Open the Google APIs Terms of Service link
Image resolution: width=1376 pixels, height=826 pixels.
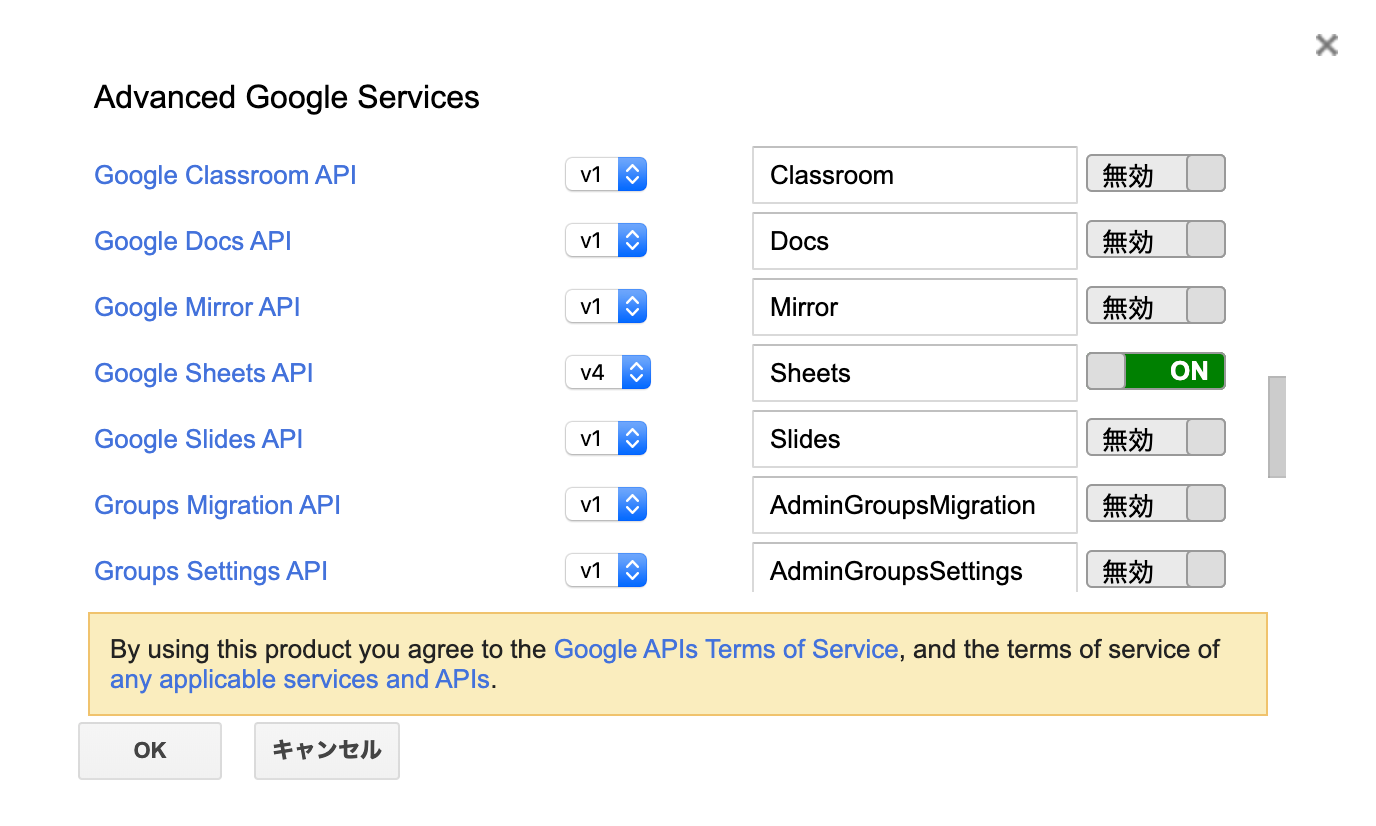coord(725,649)
